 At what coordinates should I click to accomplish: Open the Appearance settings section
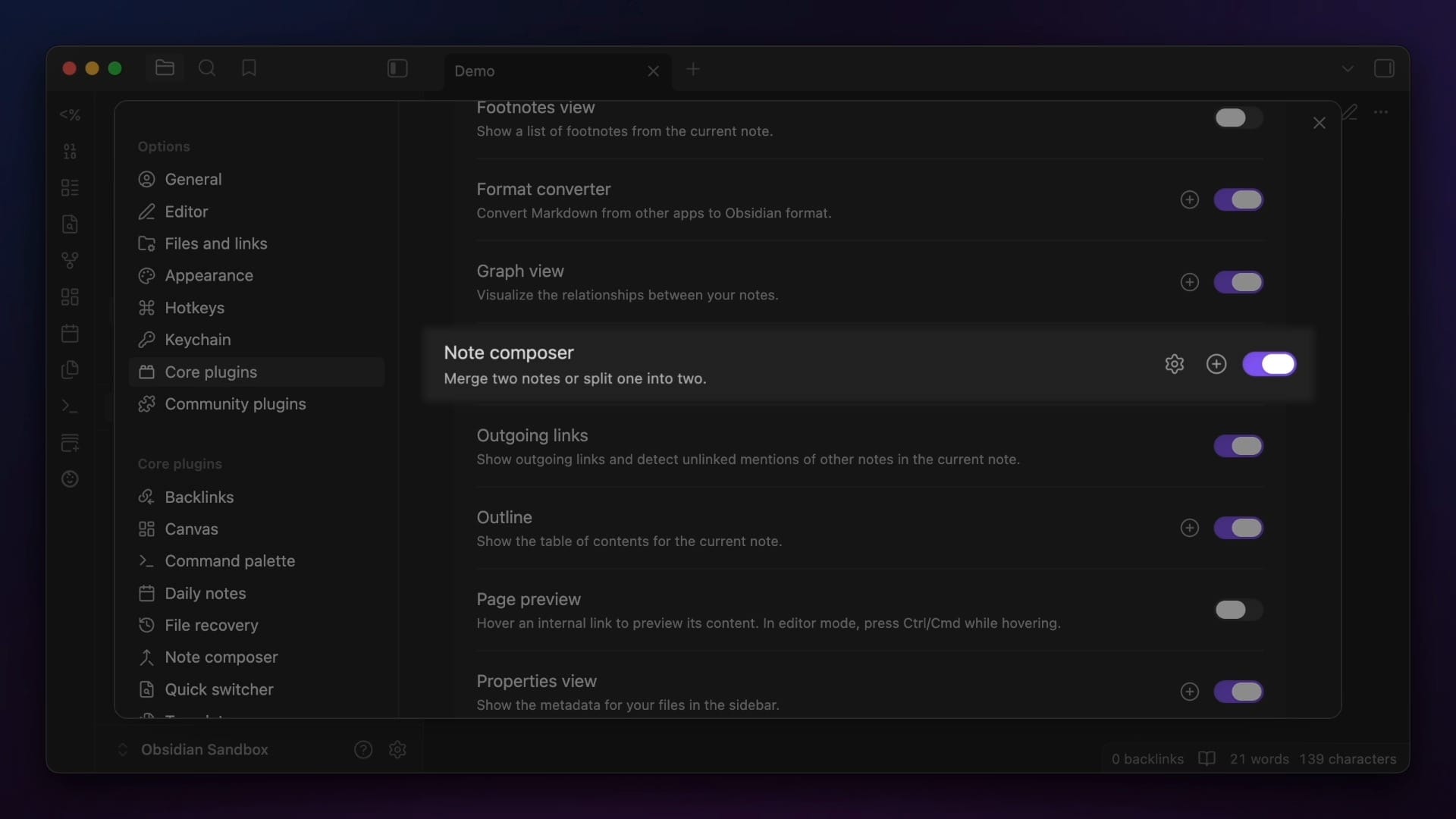[x=209, y=276]
